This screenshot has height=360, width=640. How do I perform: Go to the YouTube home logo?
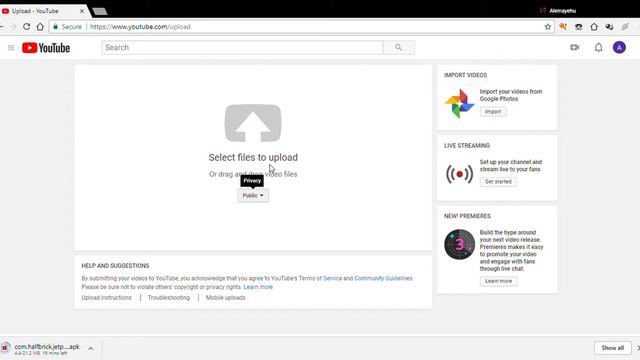click(x=46, y=48)
